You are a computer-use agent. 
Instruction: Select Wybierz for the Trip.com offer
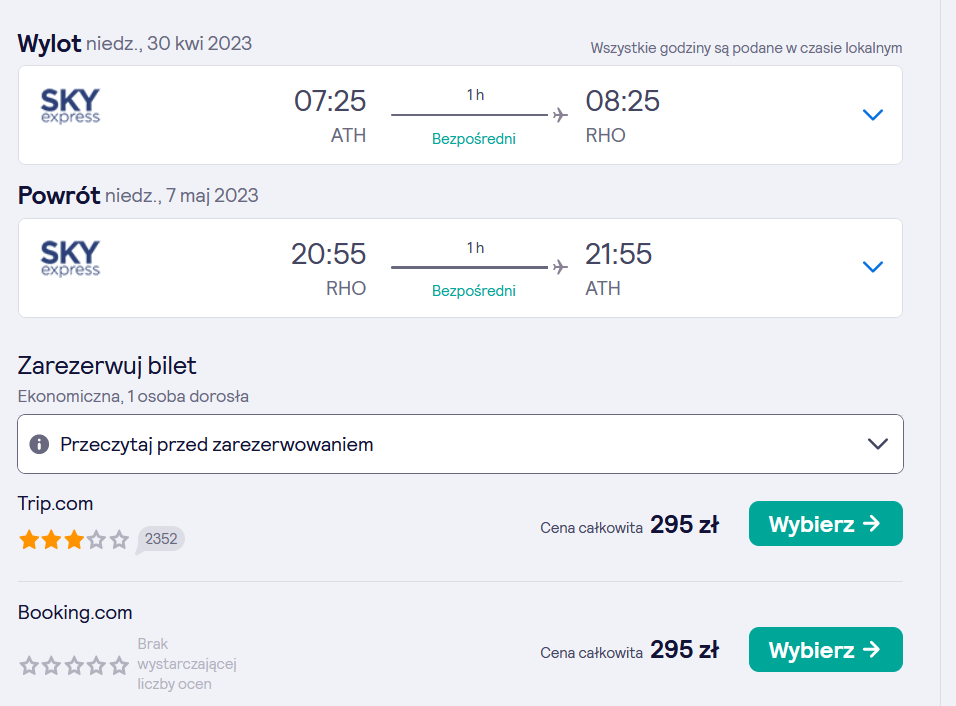(x=826, y=524)
